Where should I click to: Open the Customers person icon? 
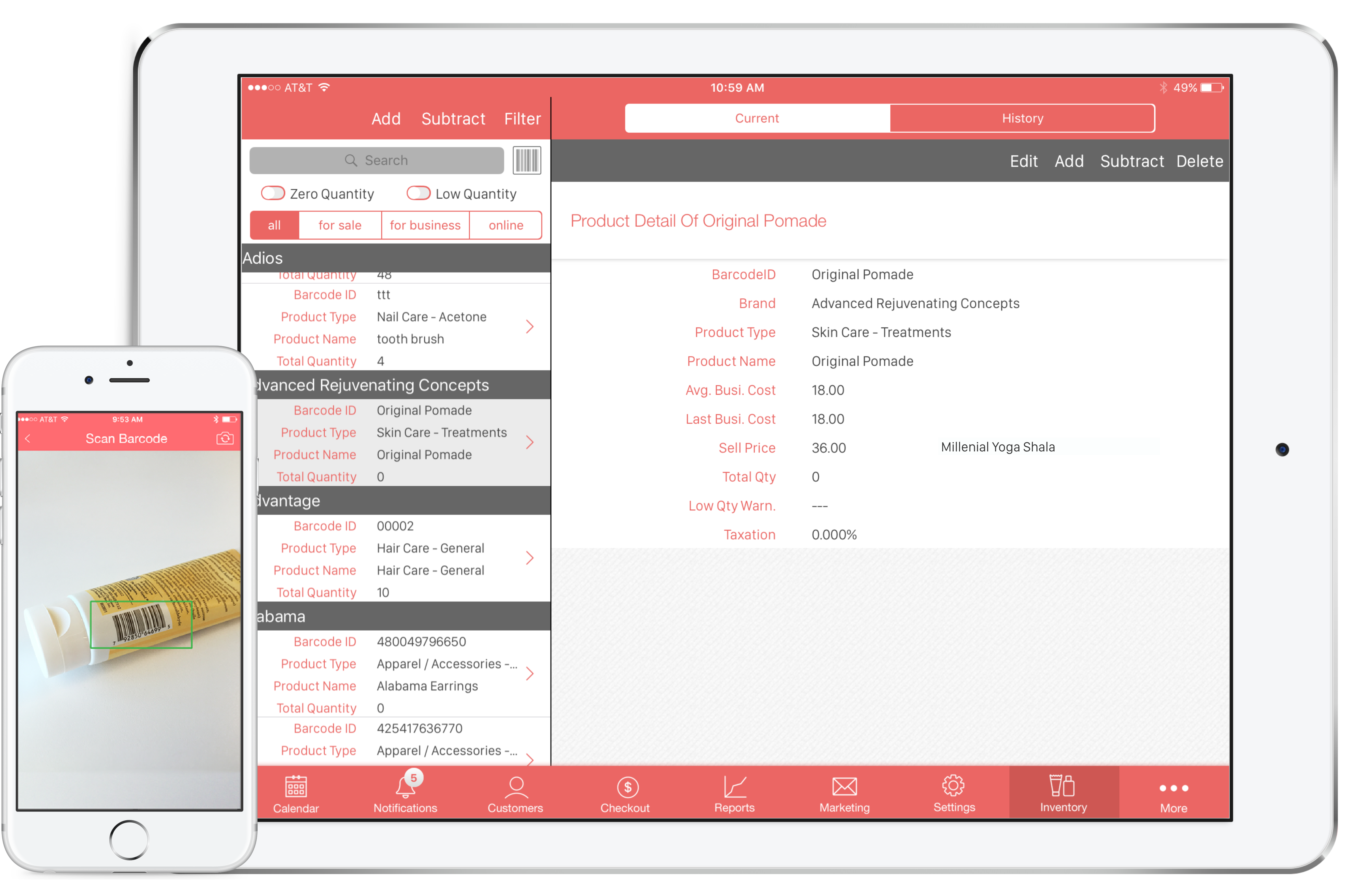click(x=516, y=787)
